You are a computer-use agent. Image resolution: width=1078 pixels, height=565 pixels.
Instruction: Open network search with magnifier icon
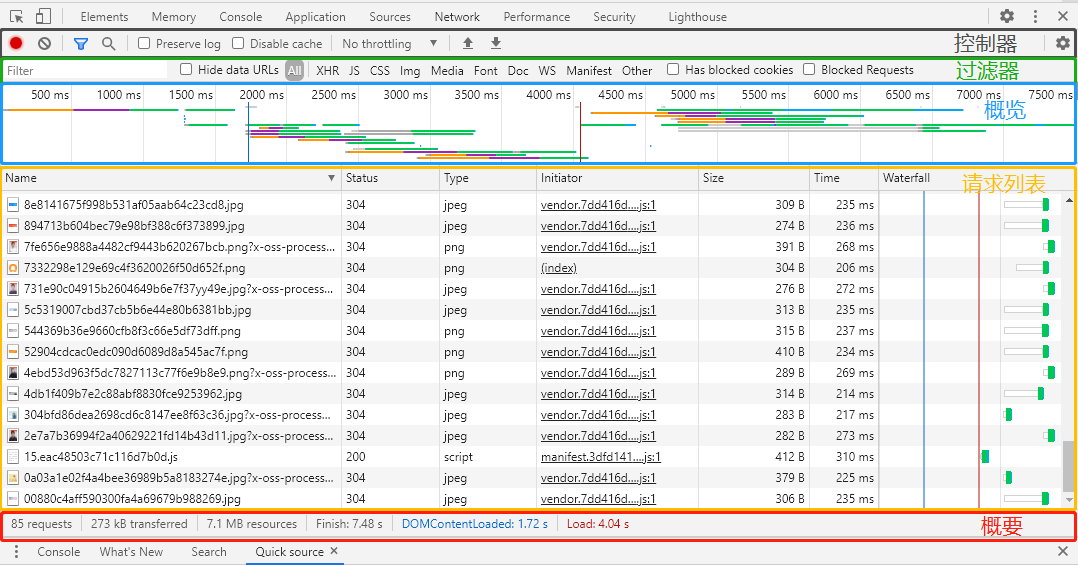pos(108,44)
